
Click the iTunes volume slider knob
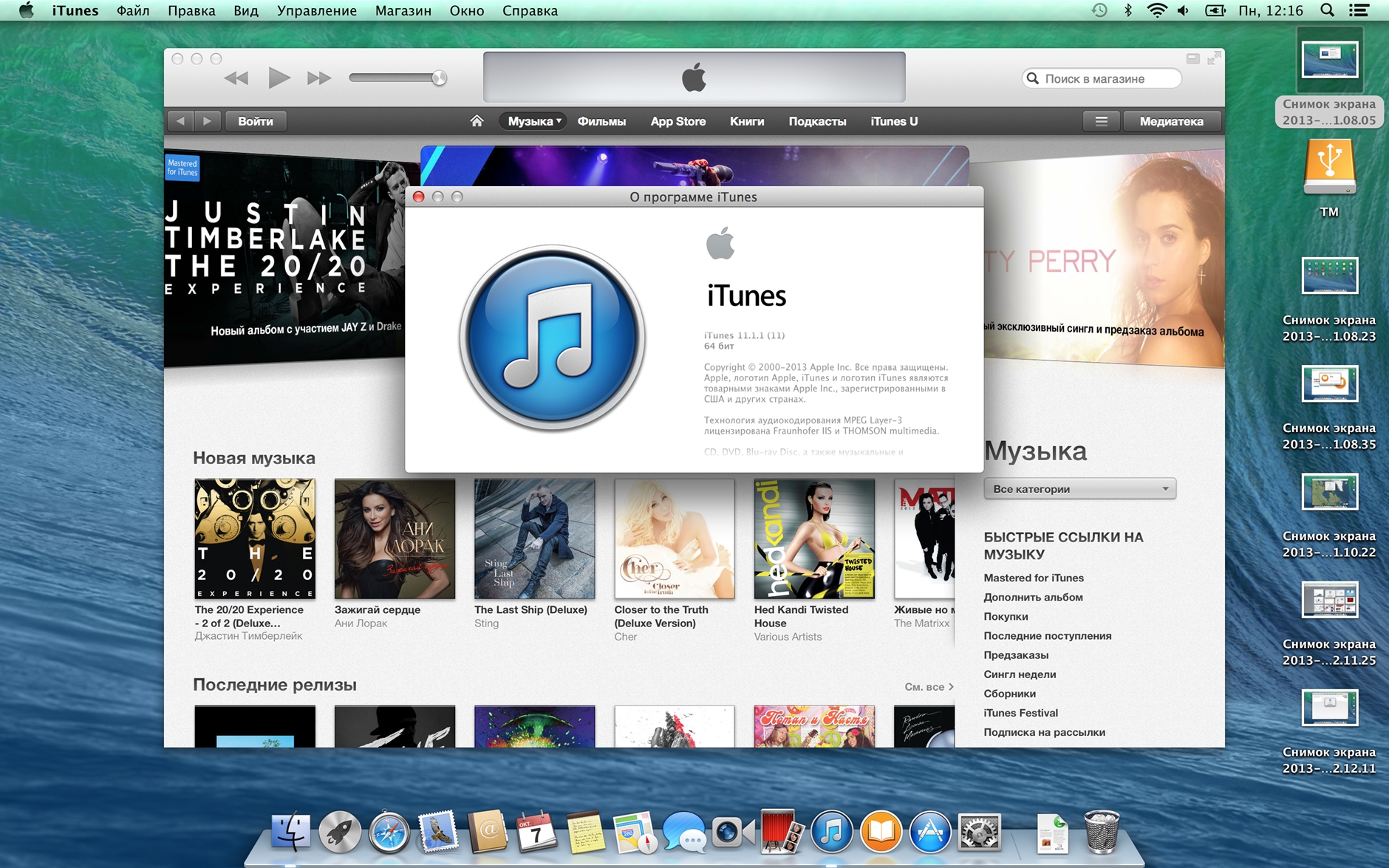coord(439,78)
